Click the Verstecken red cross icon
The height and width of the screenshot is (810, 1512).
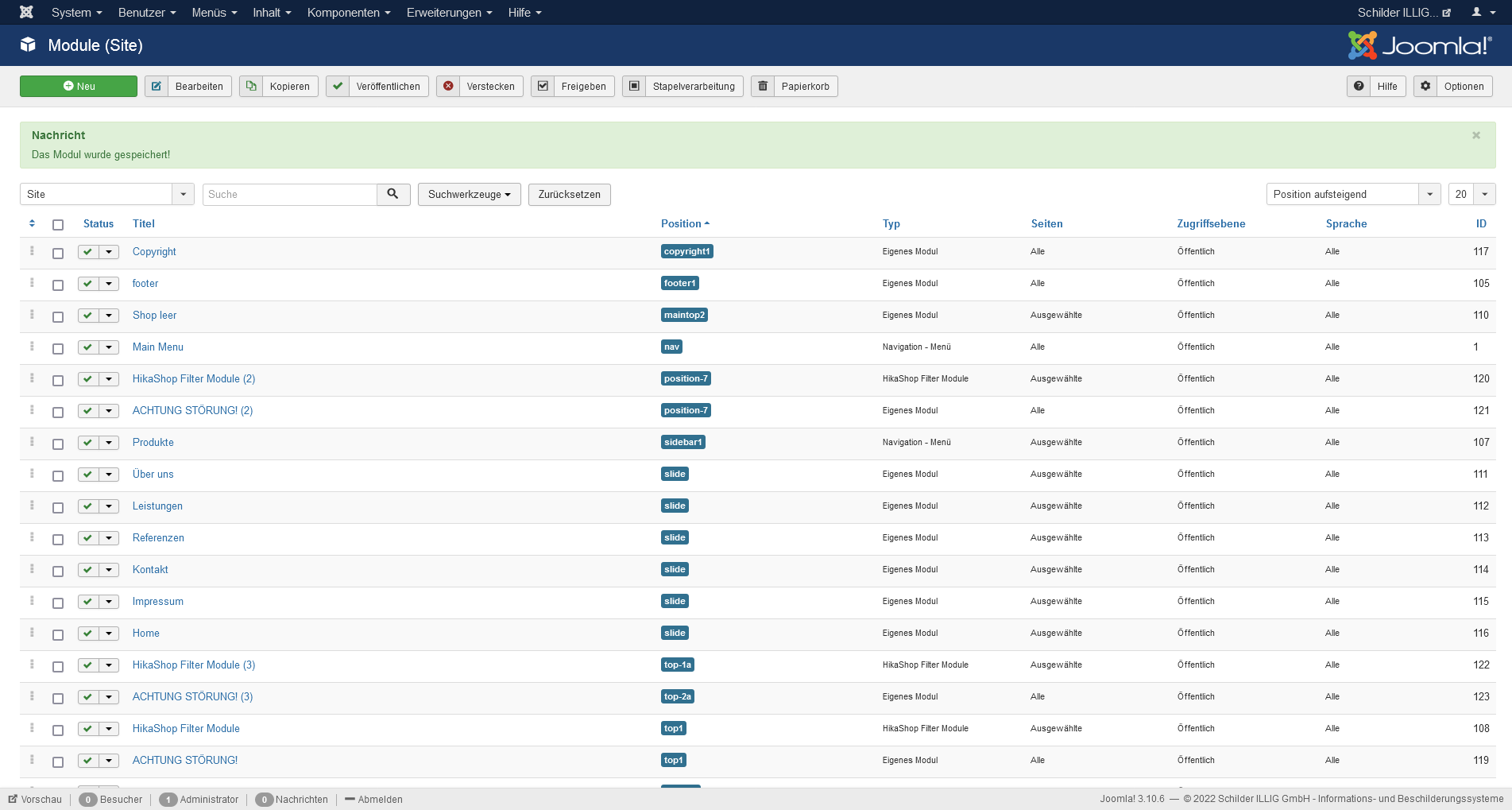pyautogui.click(x=449, y=86)
